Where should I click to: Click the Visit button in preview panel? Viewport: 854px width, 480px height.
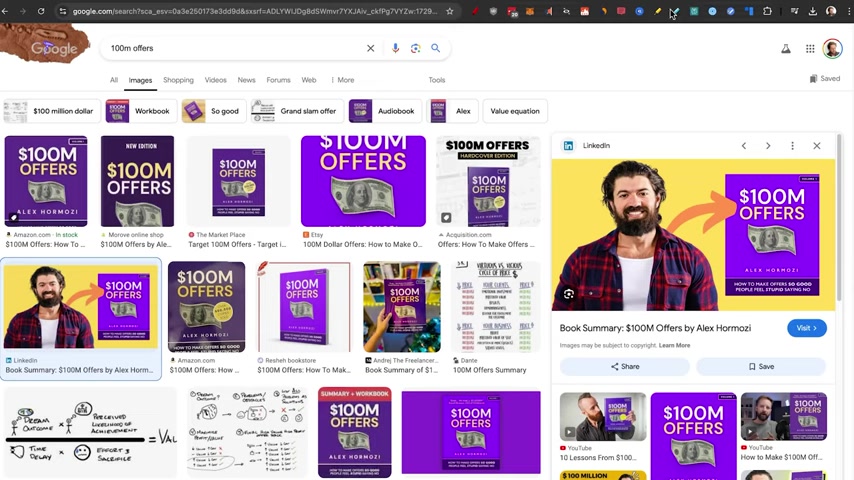pos(807,328)
